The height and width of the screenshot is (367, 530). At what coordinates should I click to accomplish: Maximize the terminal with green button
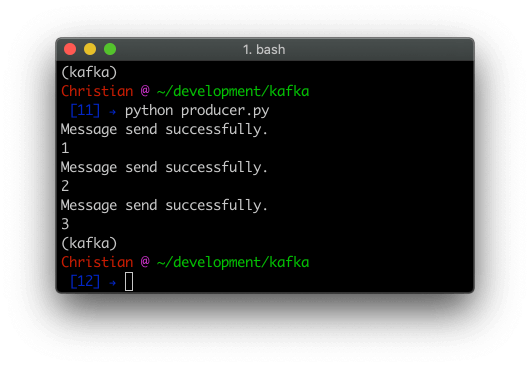click(110, 49)
